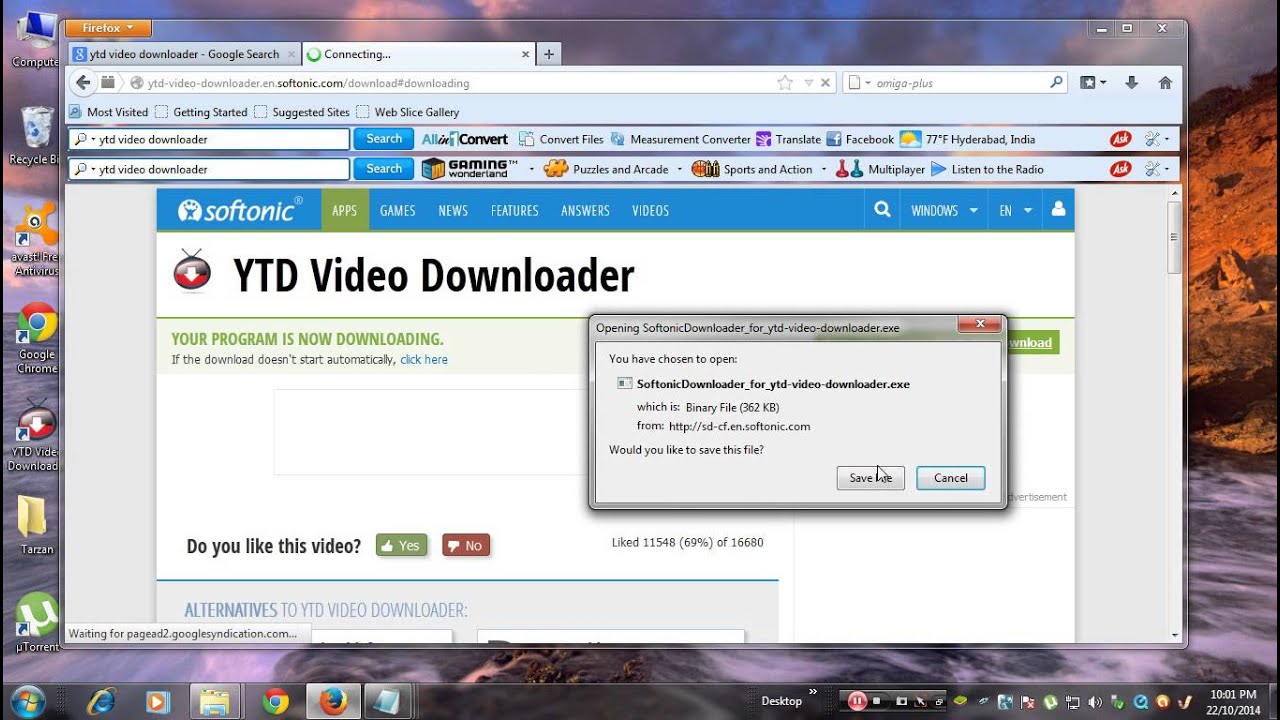
Task: Open the Recycle Bin desktop icon
Action: (x=35, y=135)
